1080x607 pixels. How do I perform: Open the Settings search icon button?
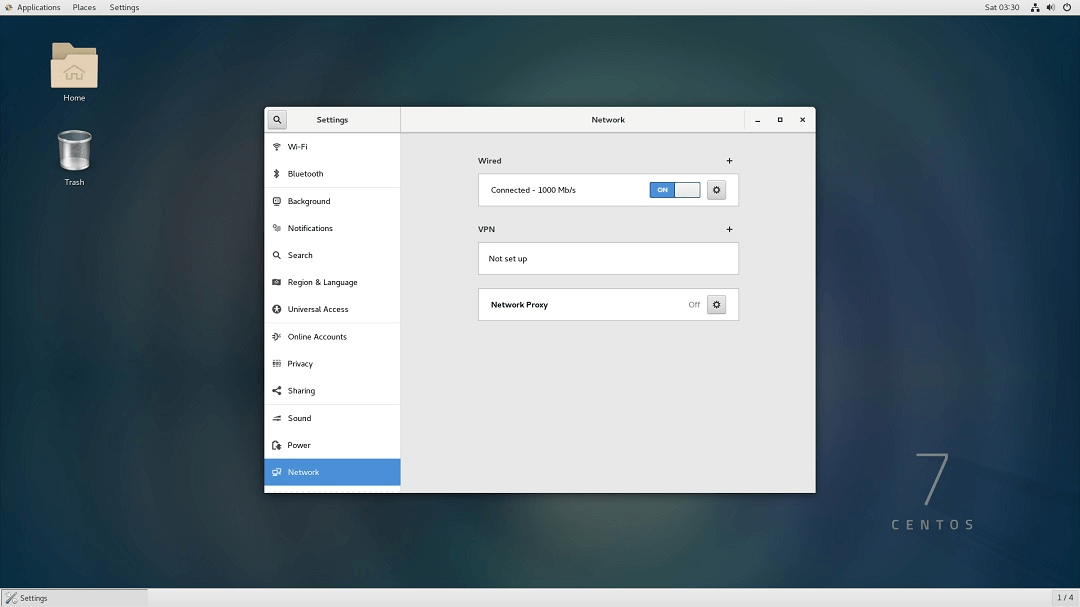click(277, 120)
